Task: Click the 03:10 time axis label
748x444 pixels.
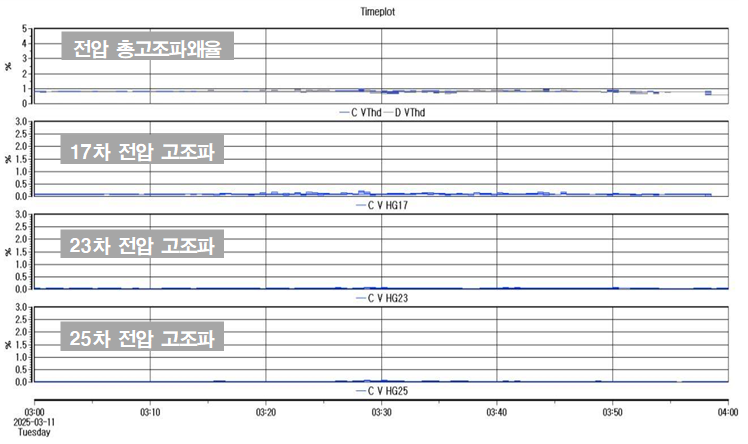Action: pos(149,411)
